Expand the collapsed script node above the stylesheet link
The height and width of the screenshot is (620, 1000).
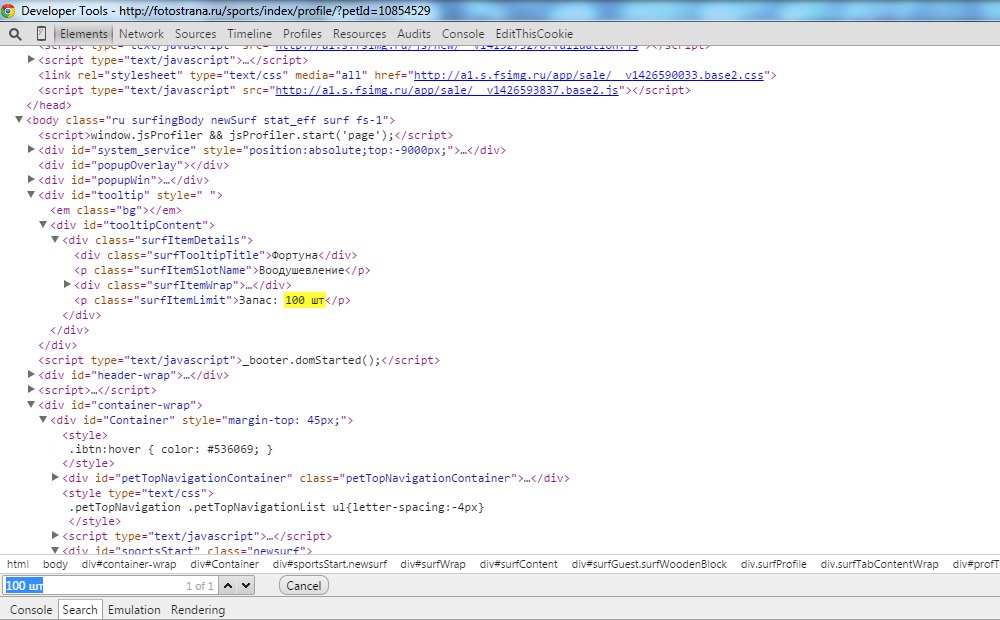(x=31, y=59)
